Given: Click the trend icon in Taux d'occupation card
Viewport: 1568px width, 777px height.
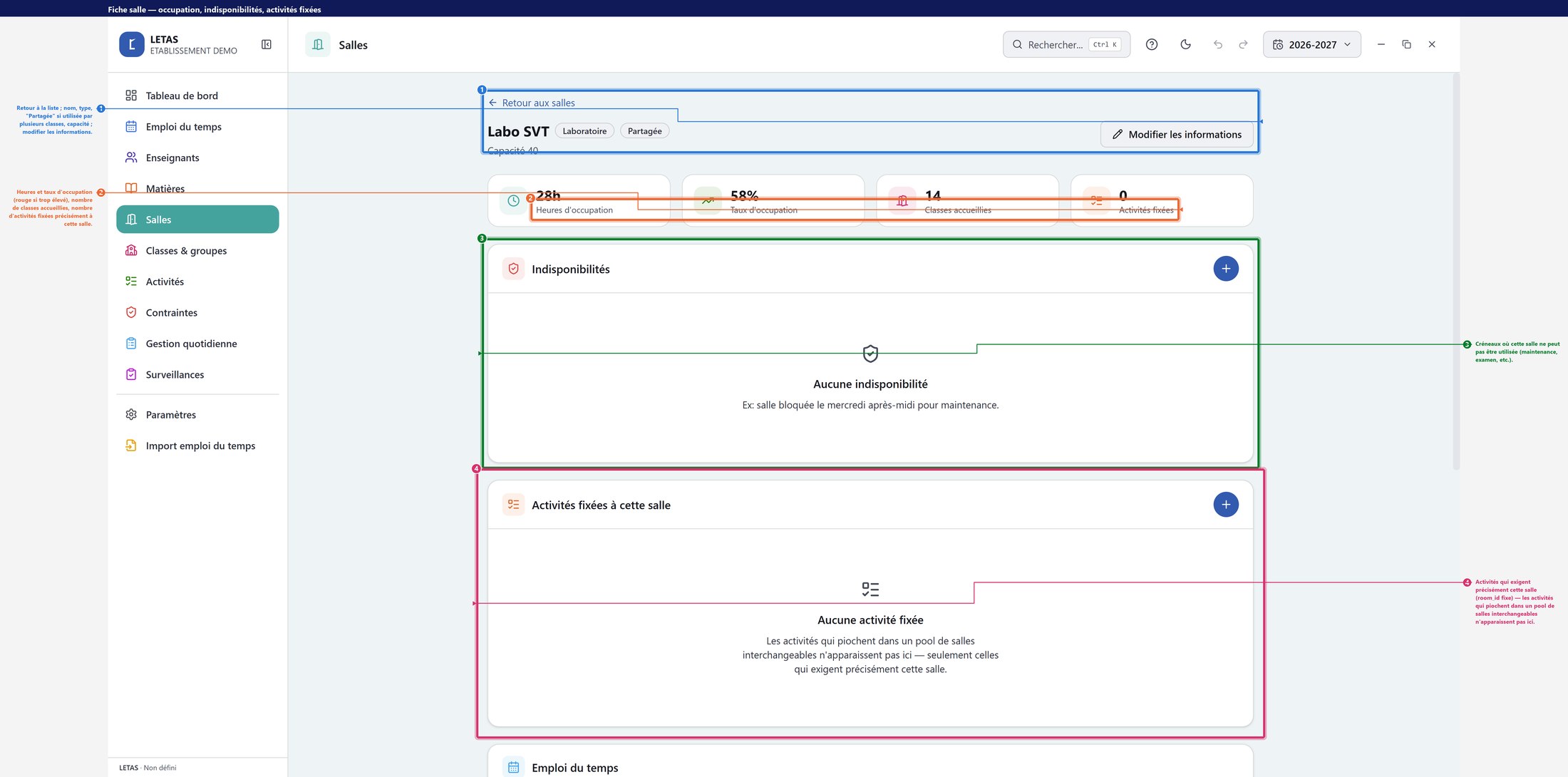Looking at the screenshot, I should click(x=708, y=201).
